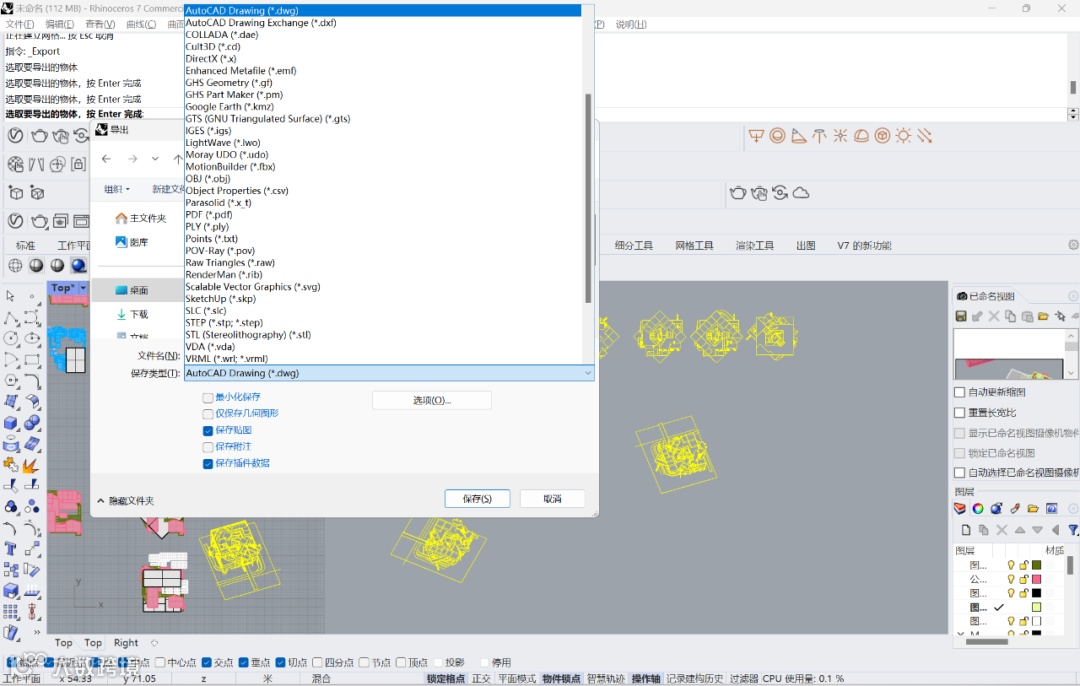The width and height of the screenshot is (1080, 686).
Task: Toggle 正交 mode in status bar
Action: tap(481, 678)
